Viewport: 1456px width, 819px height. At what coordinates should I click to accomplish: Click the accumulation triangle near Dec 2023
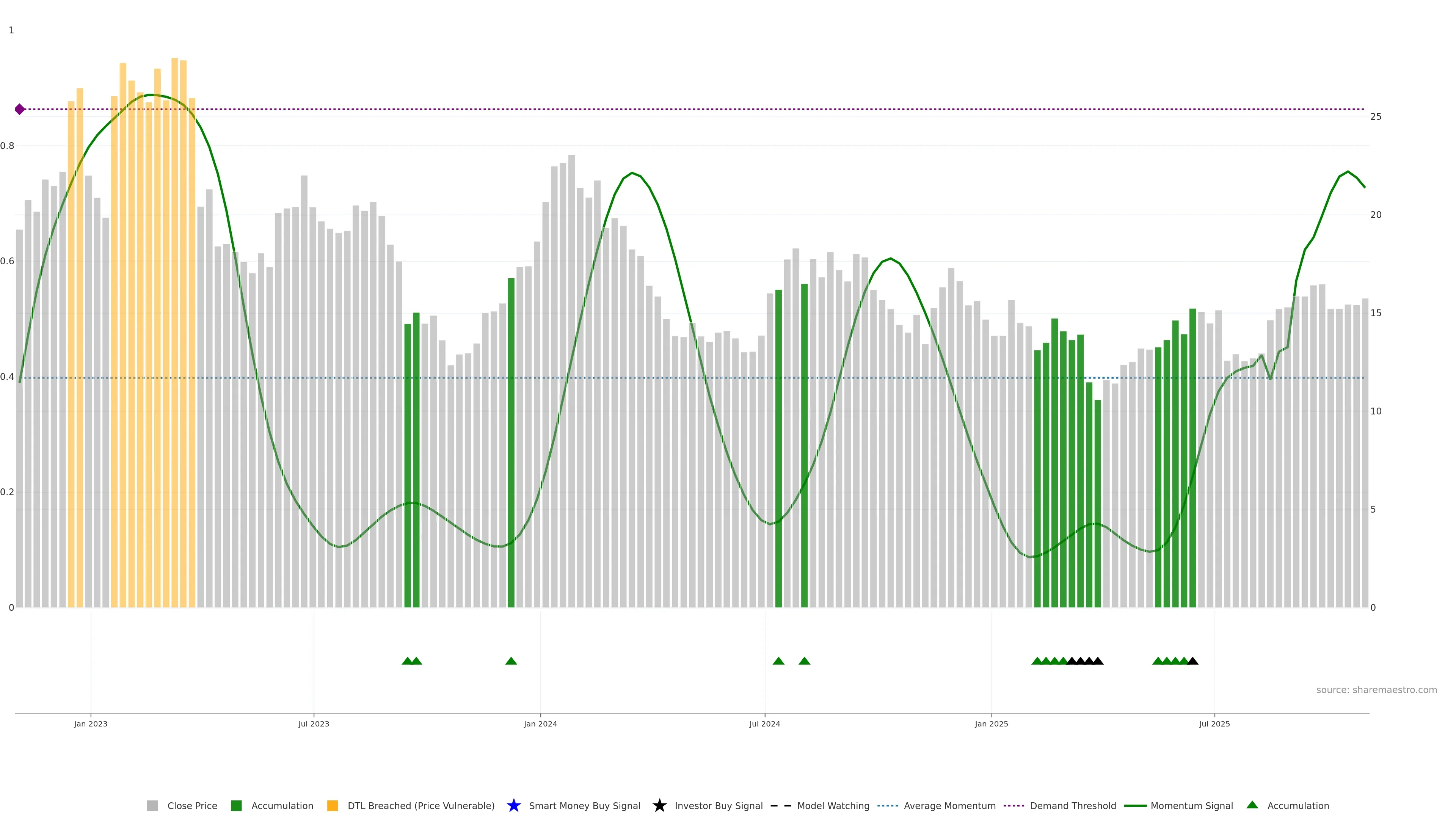click(x=511, y=661)
